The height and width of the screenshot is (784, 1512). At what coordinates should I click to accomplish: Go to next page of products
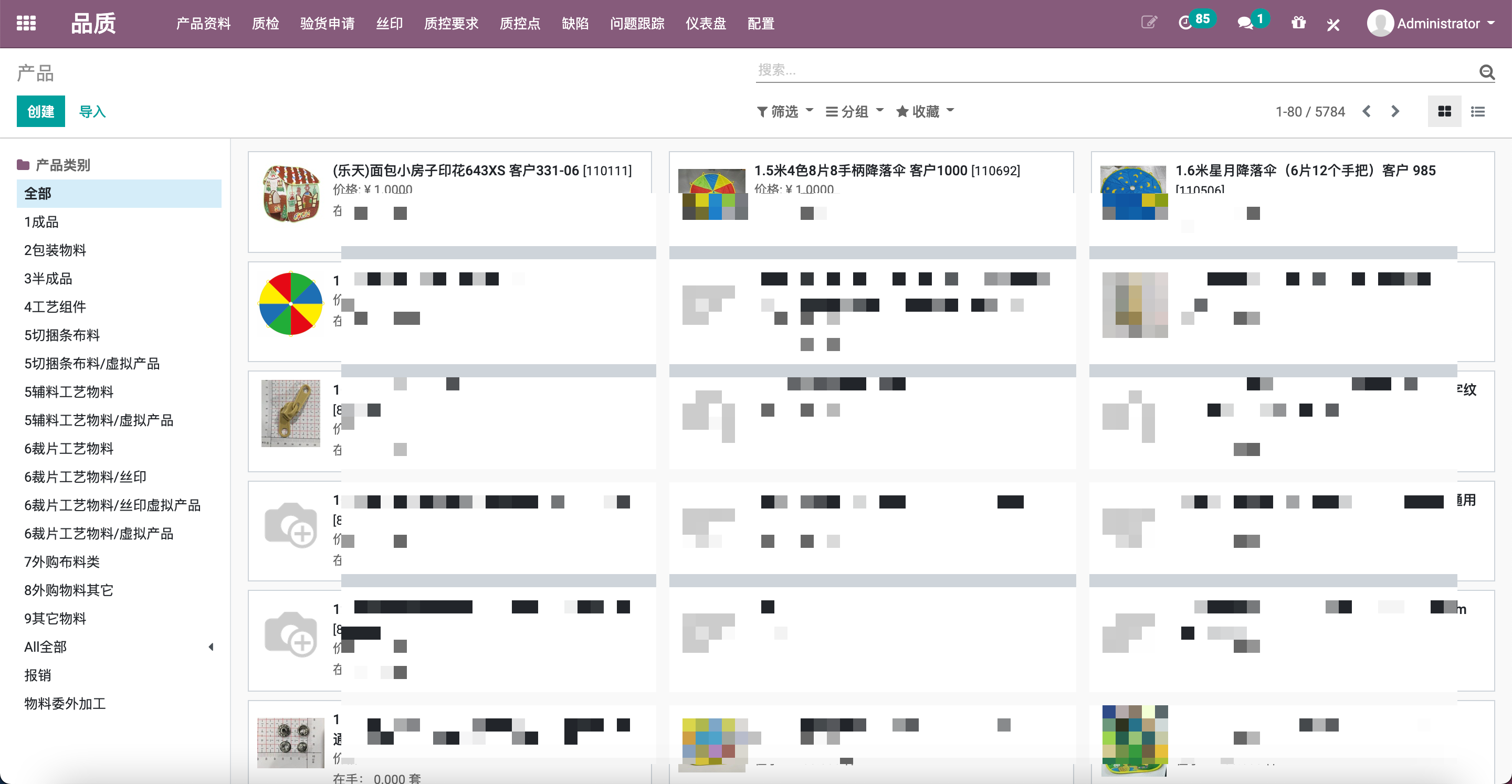pos(1395,111)
